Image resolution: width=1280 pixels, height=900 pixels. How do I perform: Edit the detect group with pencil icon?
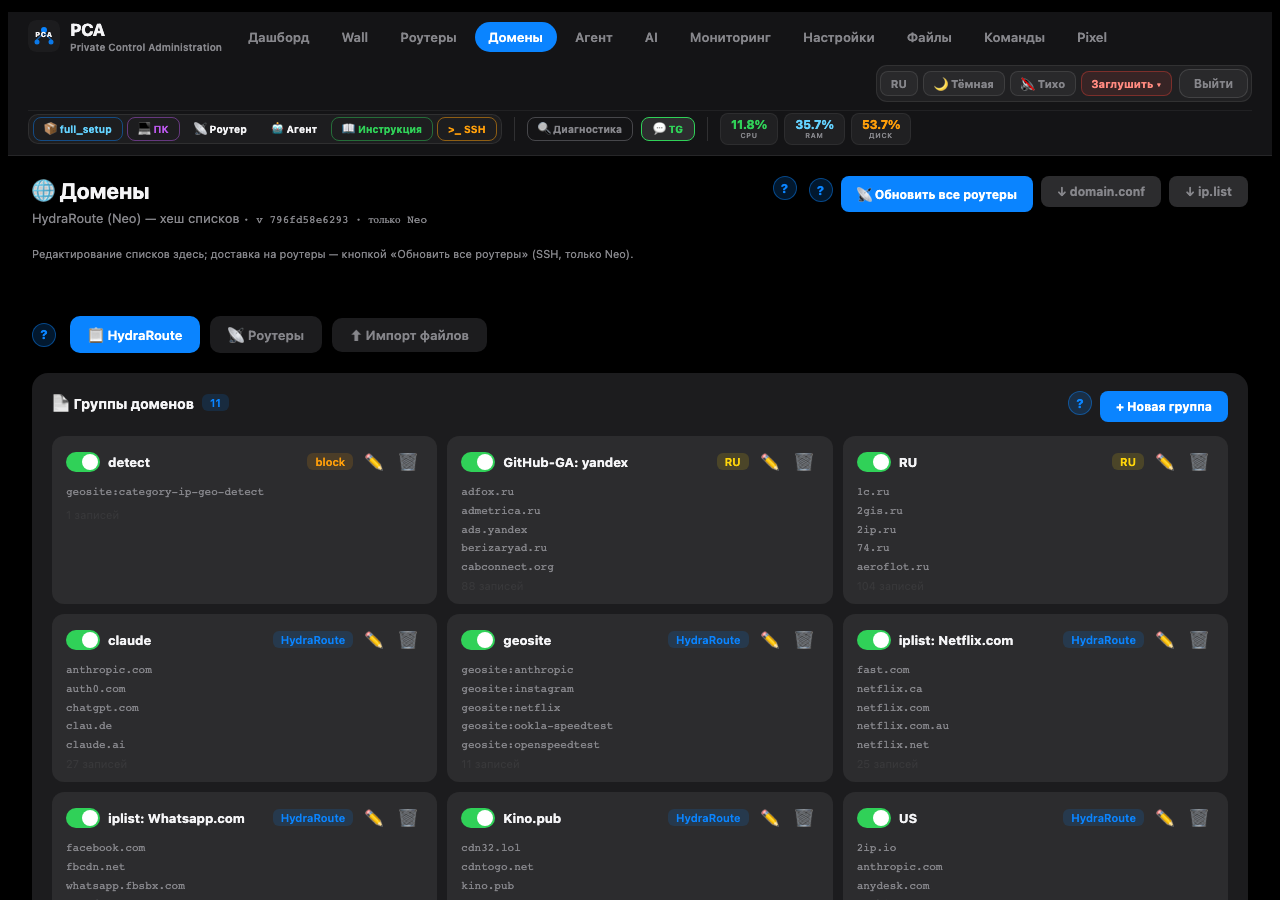(374, 462)
